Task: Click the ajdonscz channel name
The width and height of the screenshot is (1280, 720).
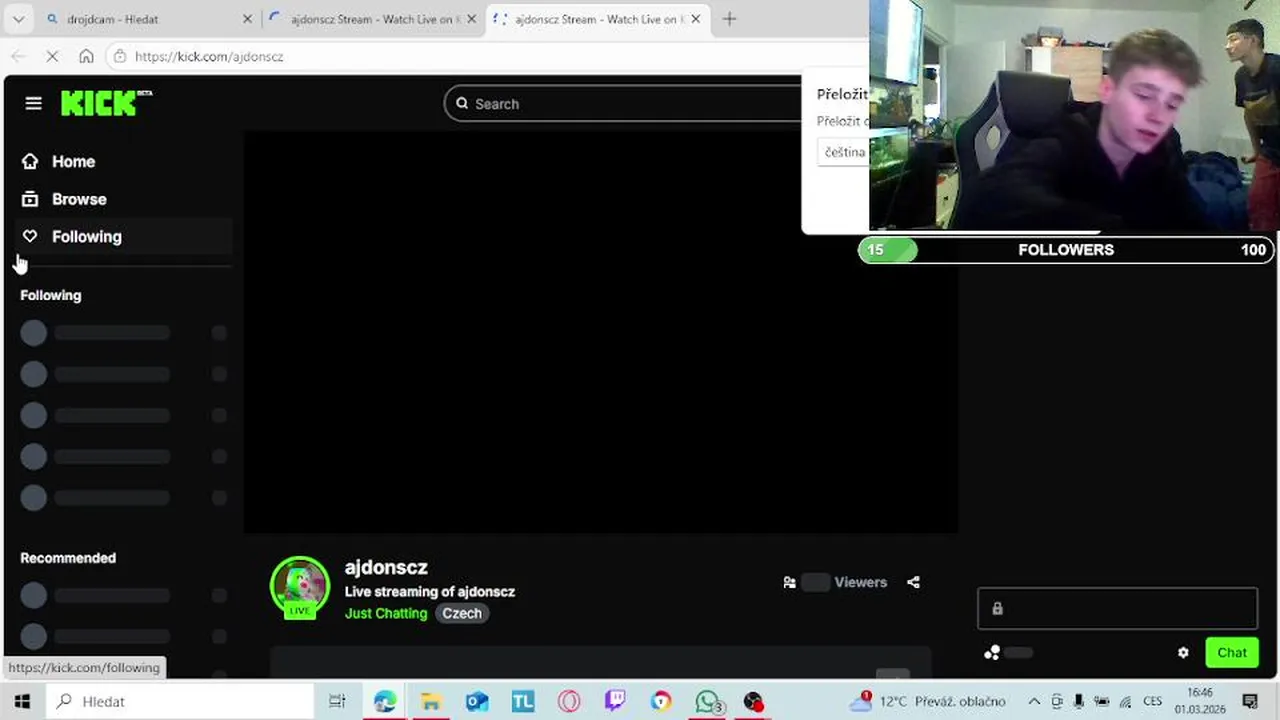Action: (386, 567)
